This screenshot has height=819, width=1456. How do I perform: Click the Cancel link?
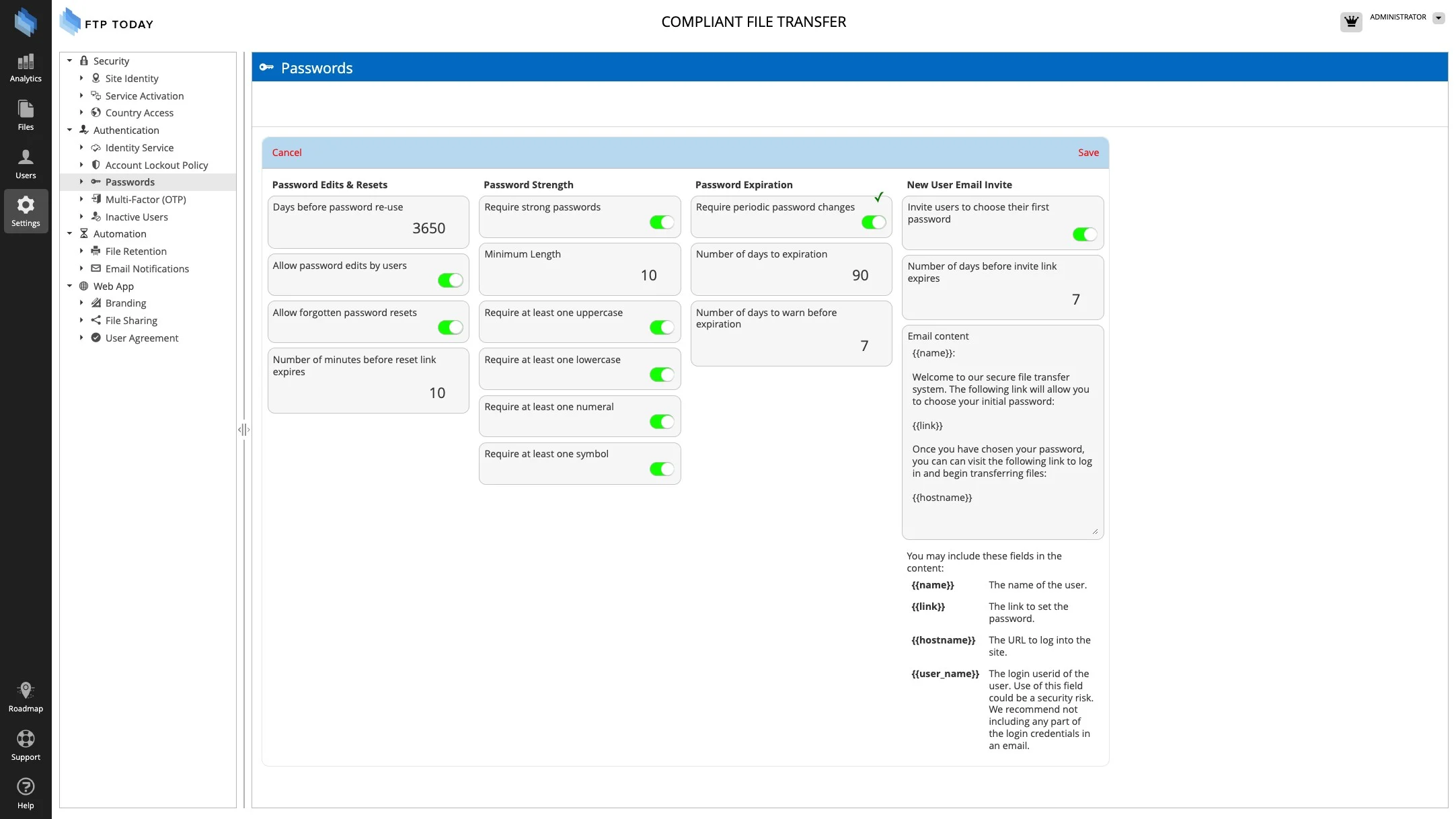click(286, 153)
